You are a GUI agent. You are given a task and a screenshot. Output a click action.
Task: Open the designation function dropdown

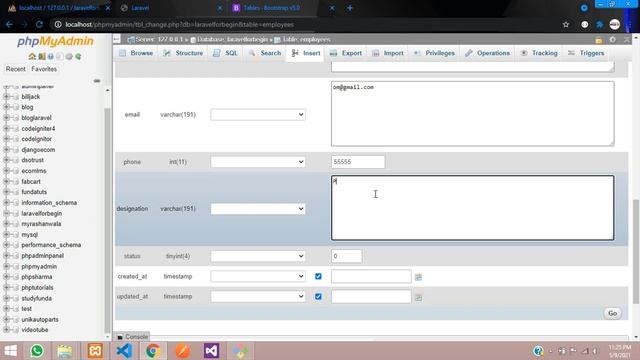click(x=258, y=209)
